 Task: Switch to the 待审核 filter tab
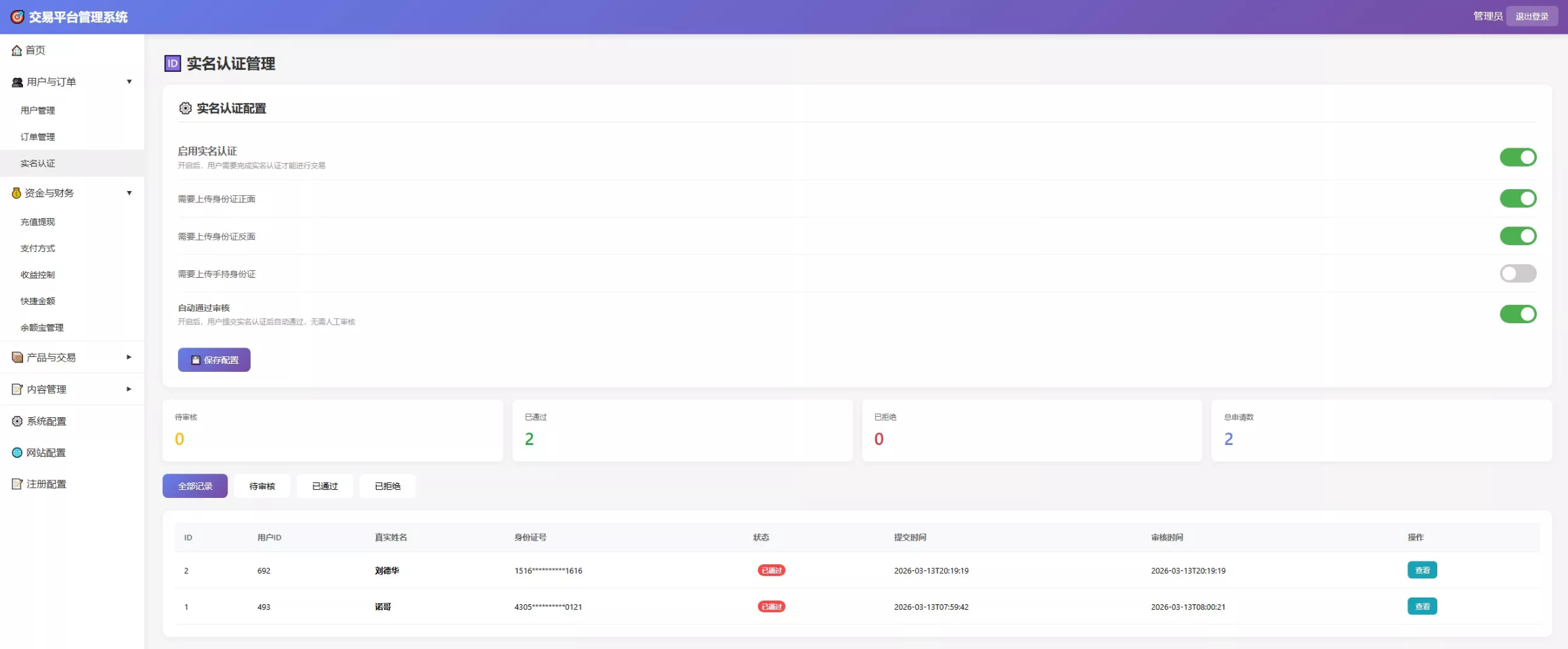tap(262, 486)
